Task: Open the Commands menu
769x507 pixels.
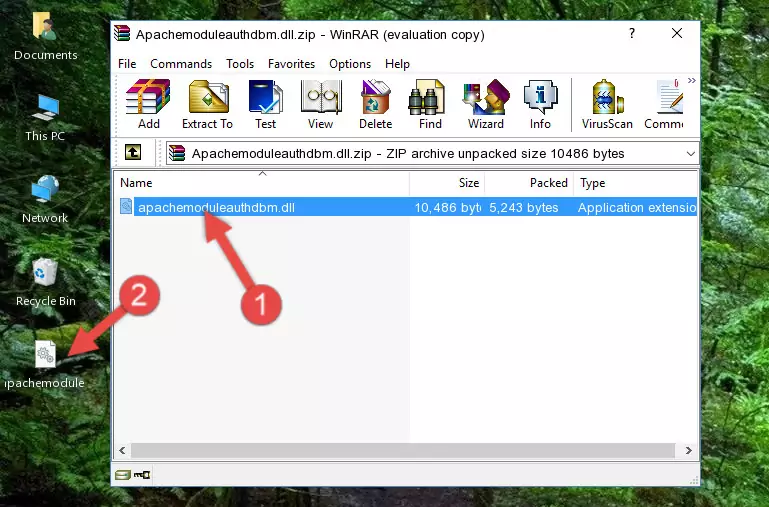Action: tap(181, 64)
